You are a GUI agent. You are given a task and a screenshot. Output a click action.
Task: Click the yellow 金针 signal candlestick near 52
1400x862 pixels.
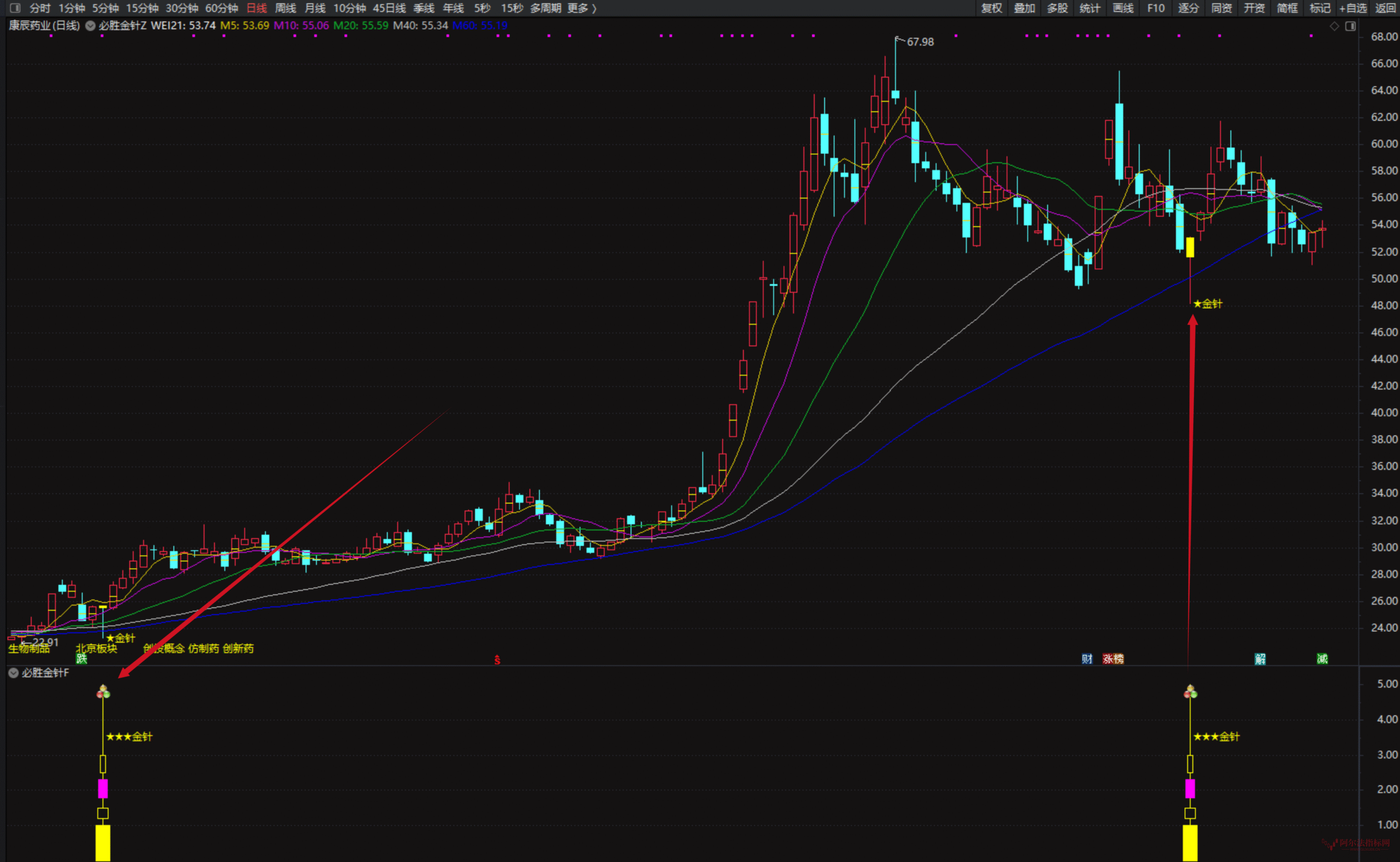(x=1190, y=247)
